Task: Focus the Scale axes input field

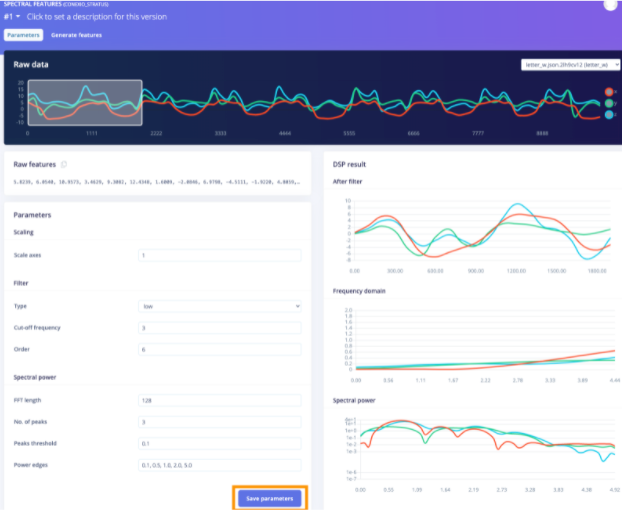Action: 219,255
